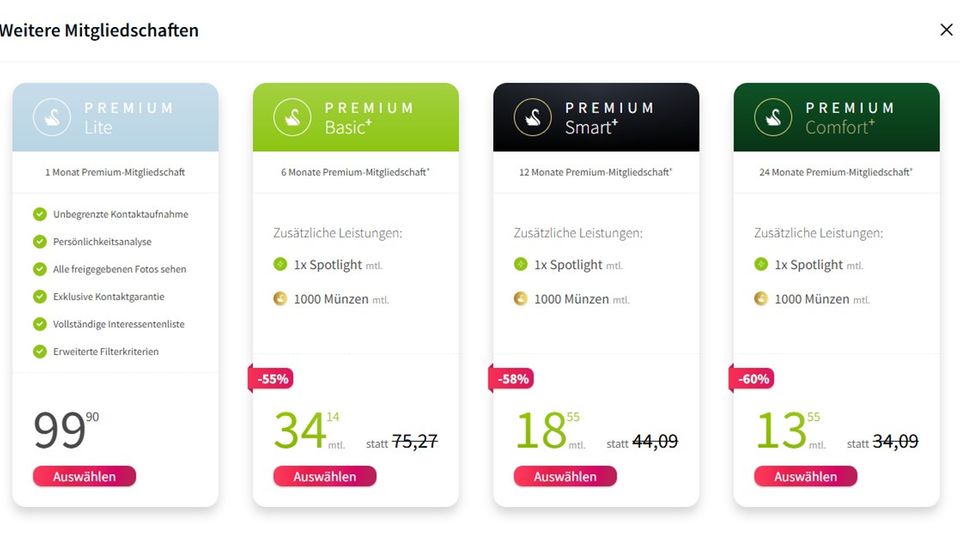Click the swan logo on Premium Lite
This screenshot has width=960, height=540.
52,117
